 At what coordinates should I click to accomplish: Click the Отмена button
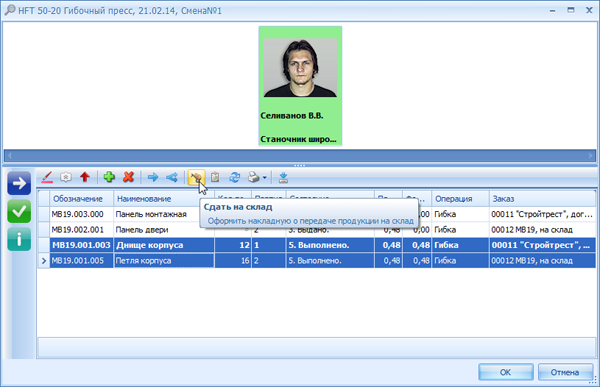(565, 372)
